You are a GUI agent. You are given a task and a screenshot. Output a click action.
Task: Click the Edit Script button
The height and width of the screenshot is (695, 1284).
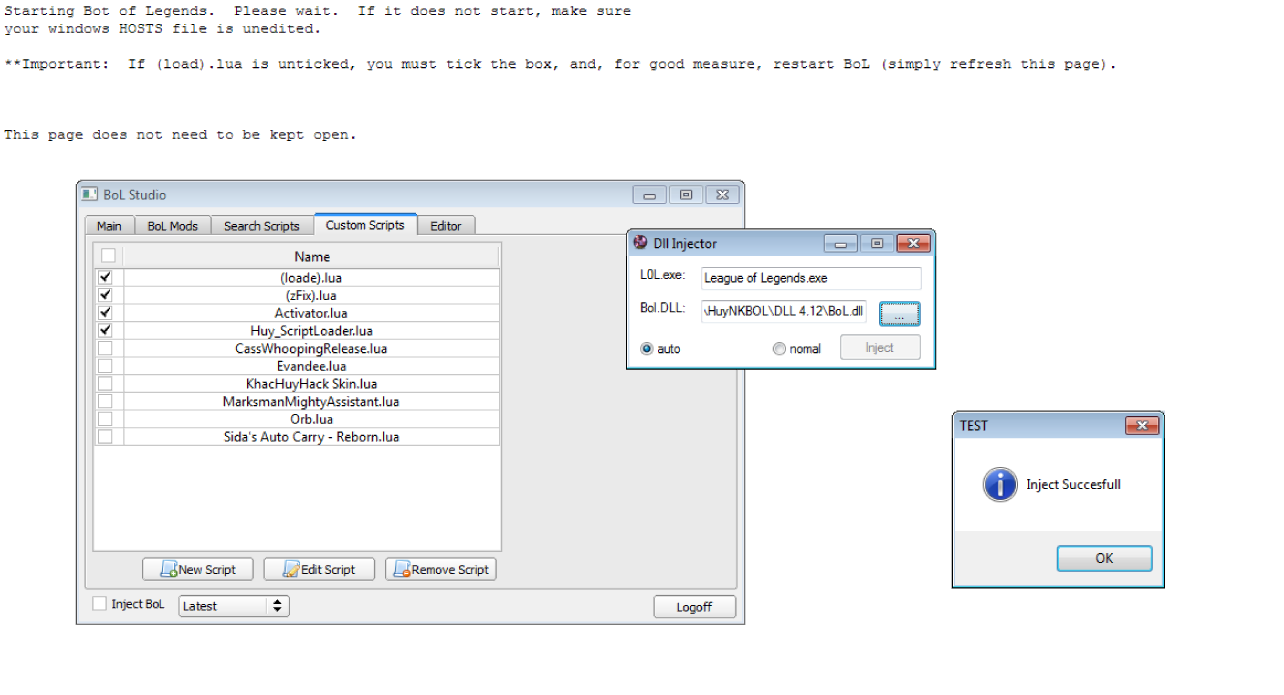[319, 569]
